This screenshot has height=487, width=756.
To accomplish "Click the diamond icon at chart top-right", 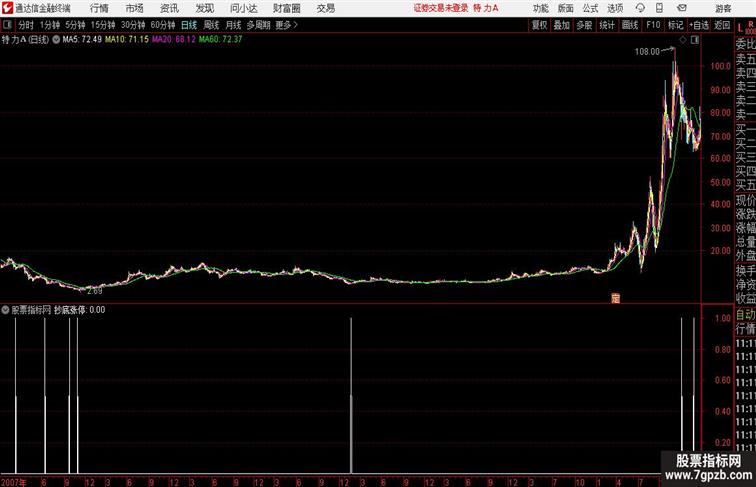I will point(683,41).
